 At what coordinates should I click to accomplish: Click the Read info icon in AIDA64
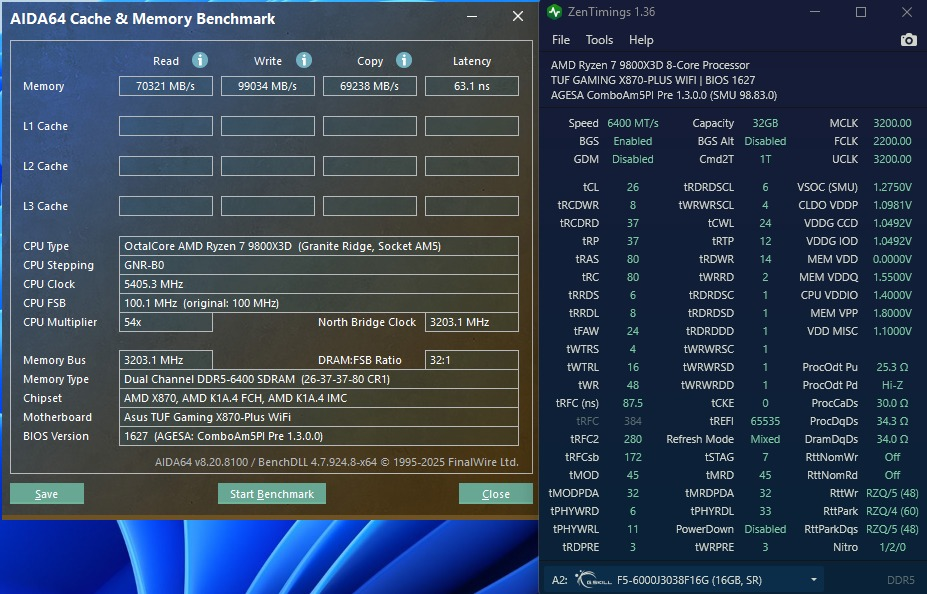click(200, 60)
